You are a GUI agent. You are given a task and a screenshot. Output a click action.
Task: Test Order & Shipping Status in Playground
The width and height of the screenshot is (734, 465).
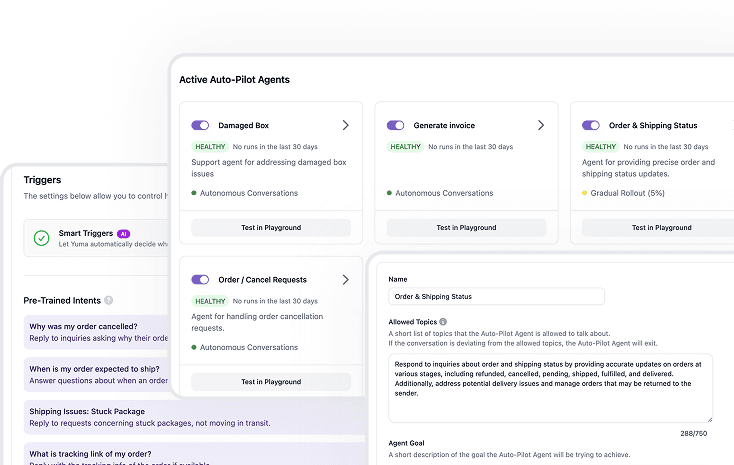coord(660,228)
